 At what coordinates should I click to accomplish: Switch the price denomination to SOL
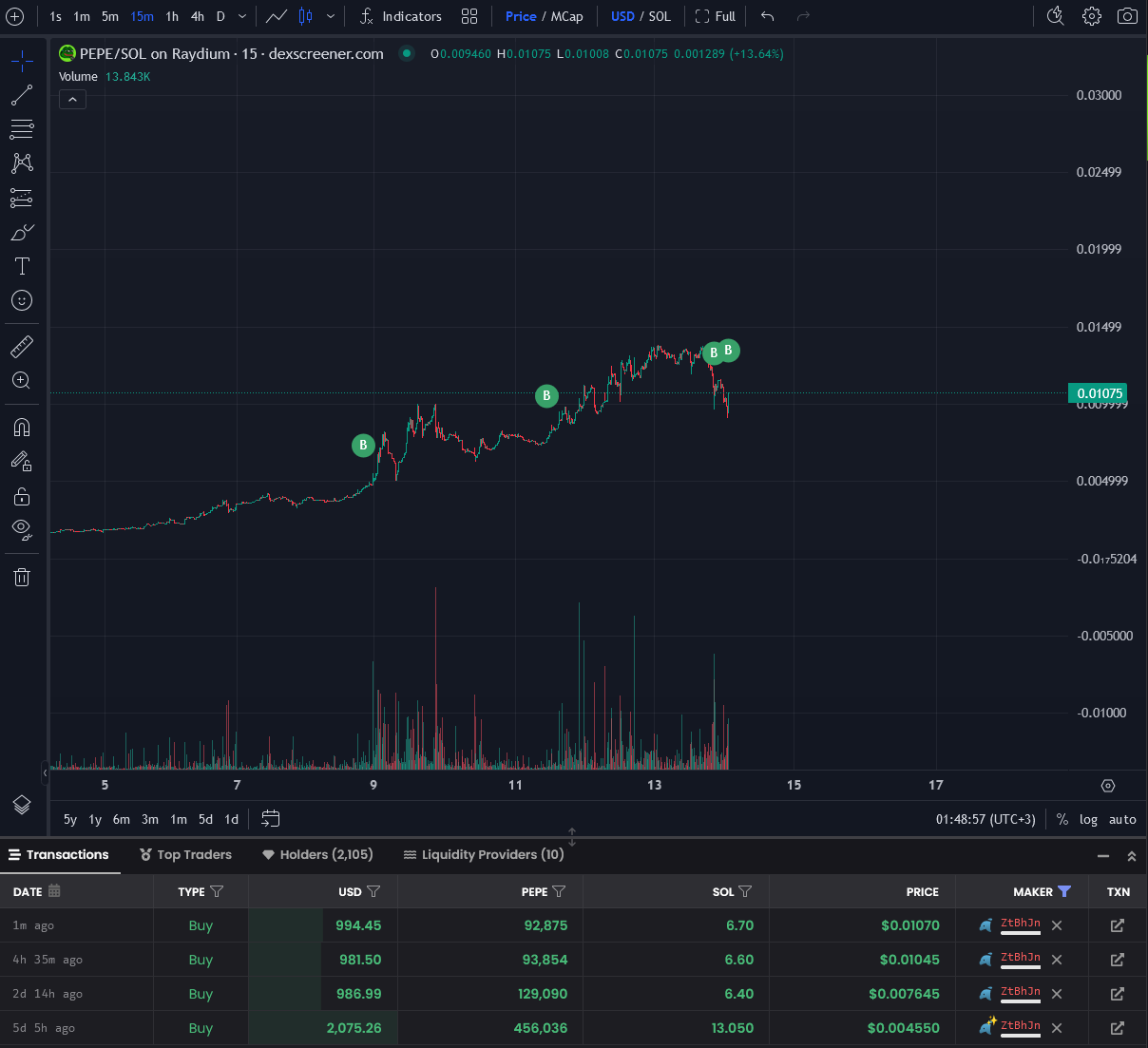[x=660, y=16]
